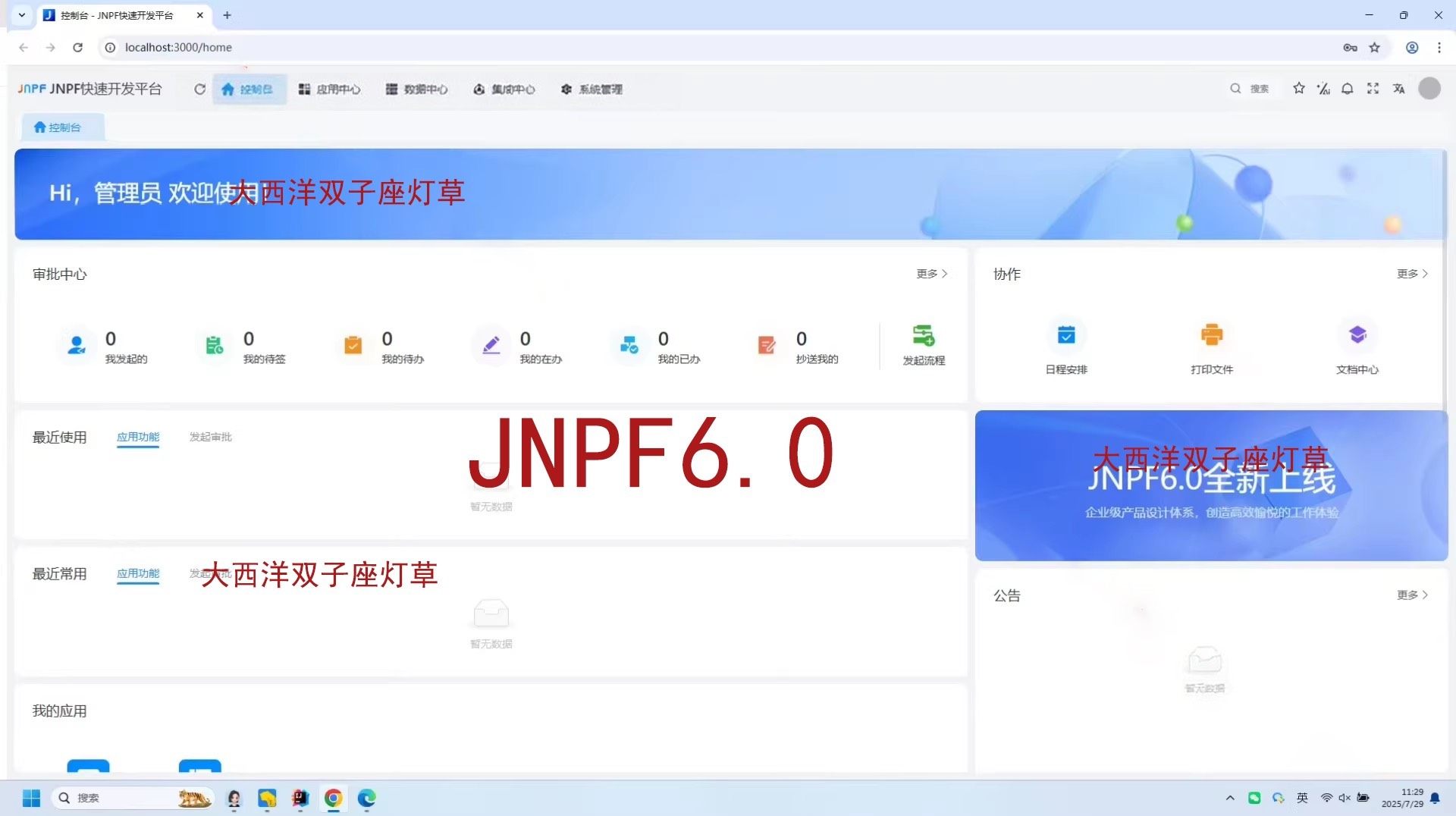The width and height of the screenshot is (1456, 816).
Task: Open the Chrome three-dot menu
Action: (1439, 47)
